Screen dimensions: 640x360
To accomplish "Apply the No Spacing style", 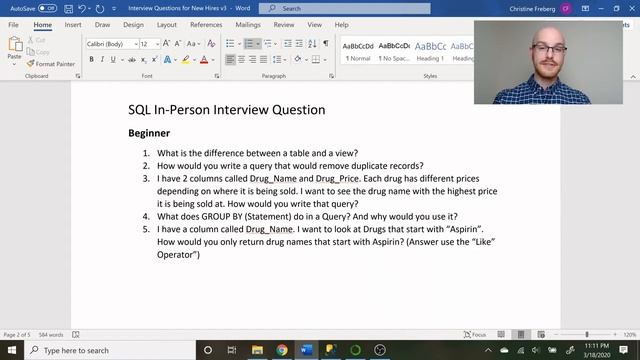I will tap(394, 52).
